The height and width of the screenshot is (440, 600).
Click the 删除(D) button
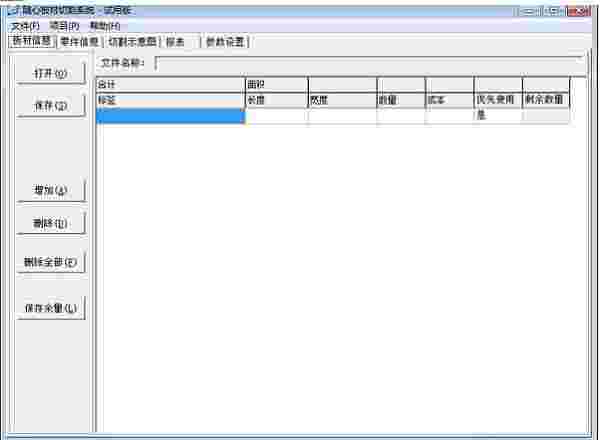pos(51,223)
